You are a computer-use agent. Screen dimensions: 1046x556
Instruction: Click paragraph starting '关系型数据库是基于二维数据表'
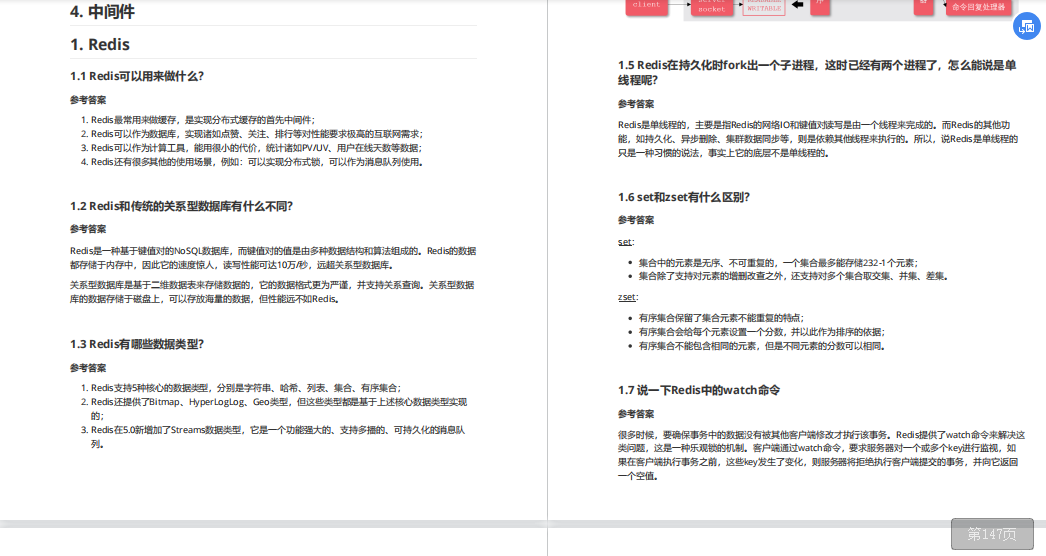[x=272, y=292]
